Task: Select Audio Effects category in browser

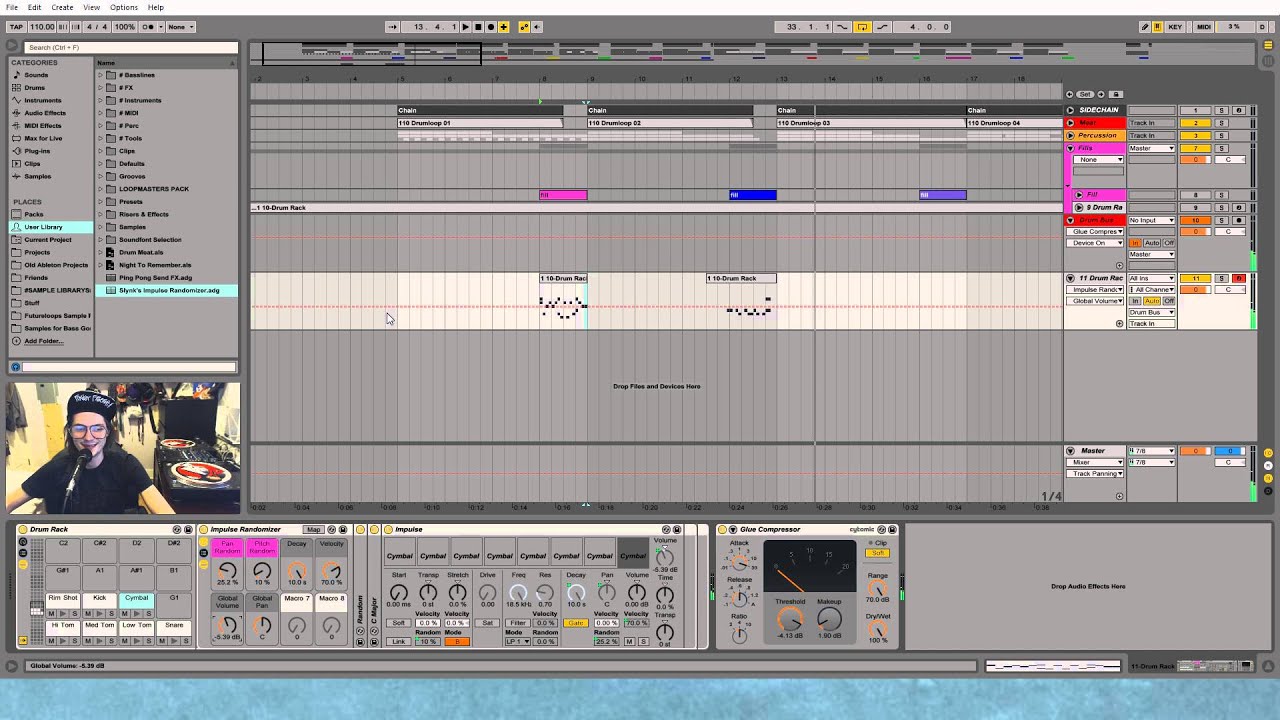Action: [x=45, y=113]
